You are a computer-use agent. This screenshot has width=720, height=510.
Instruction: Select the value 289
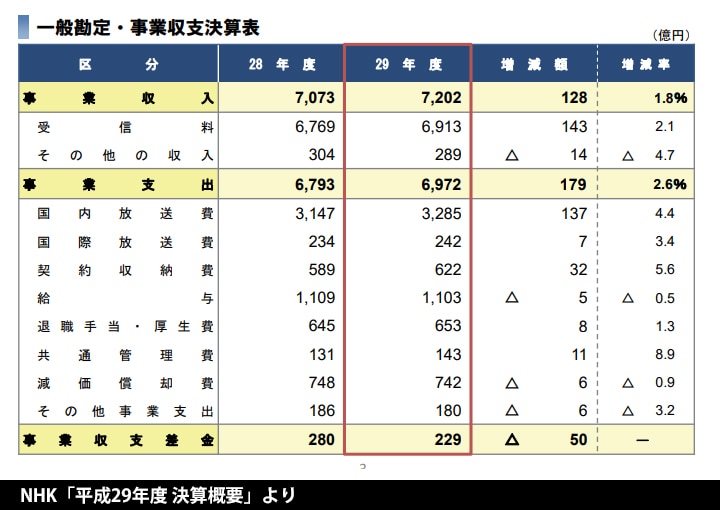coord(448,155)
